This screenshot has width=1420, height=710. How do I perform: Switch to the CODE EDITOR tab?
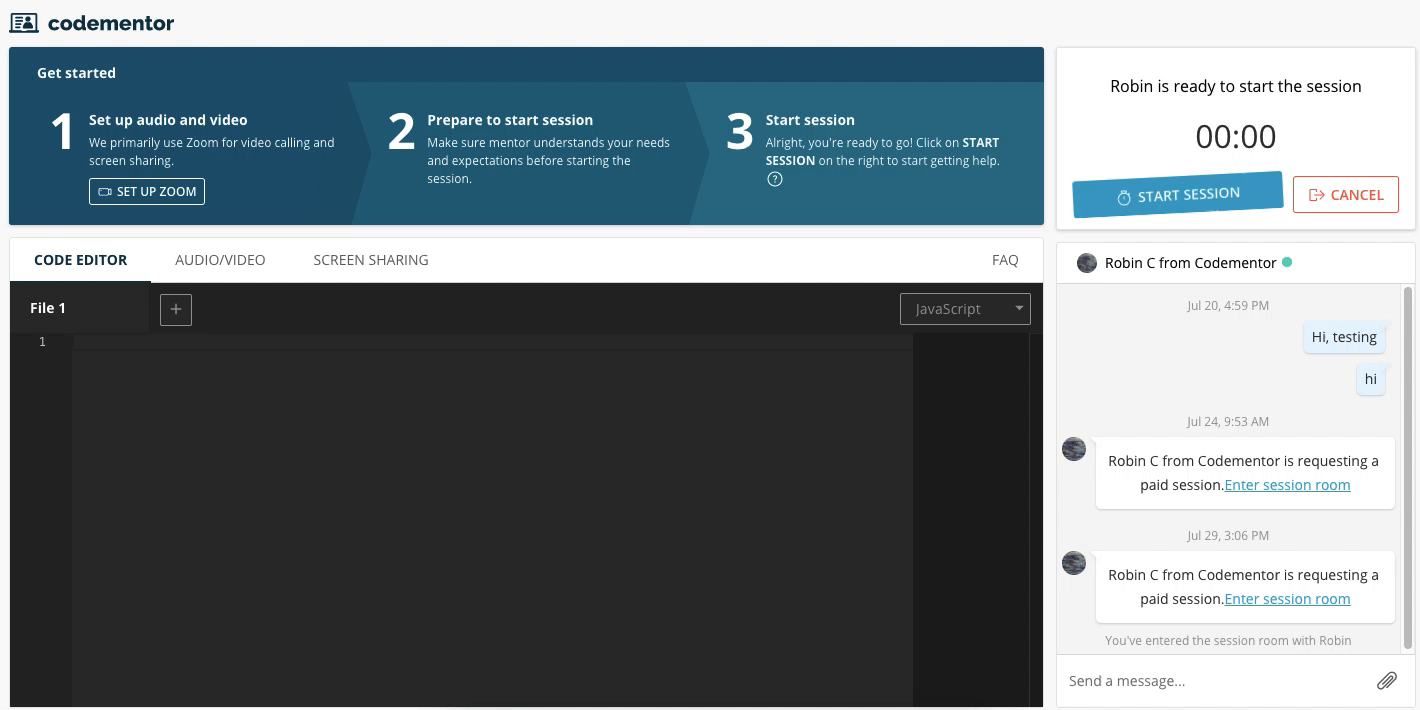81,260
